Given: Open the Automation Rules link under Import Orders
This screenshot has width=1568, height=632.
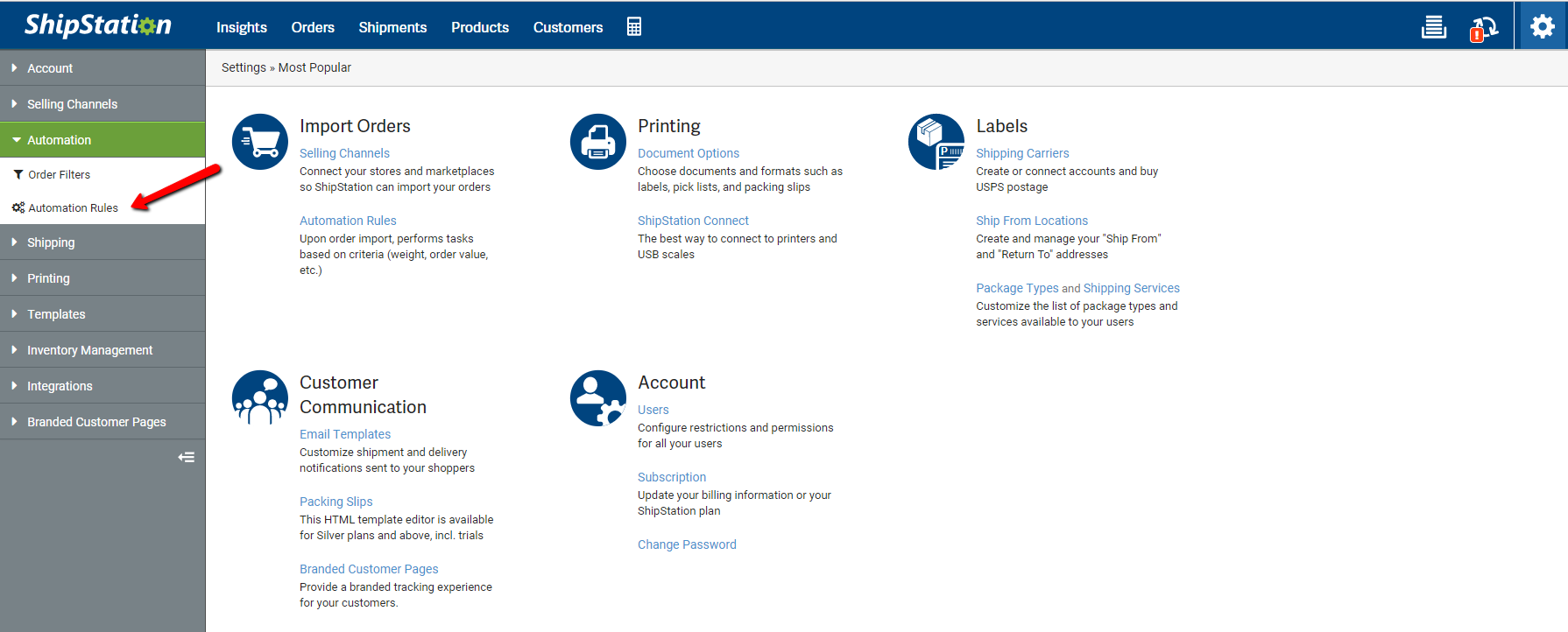Looking at the screenshot, I should coord(348,221).
